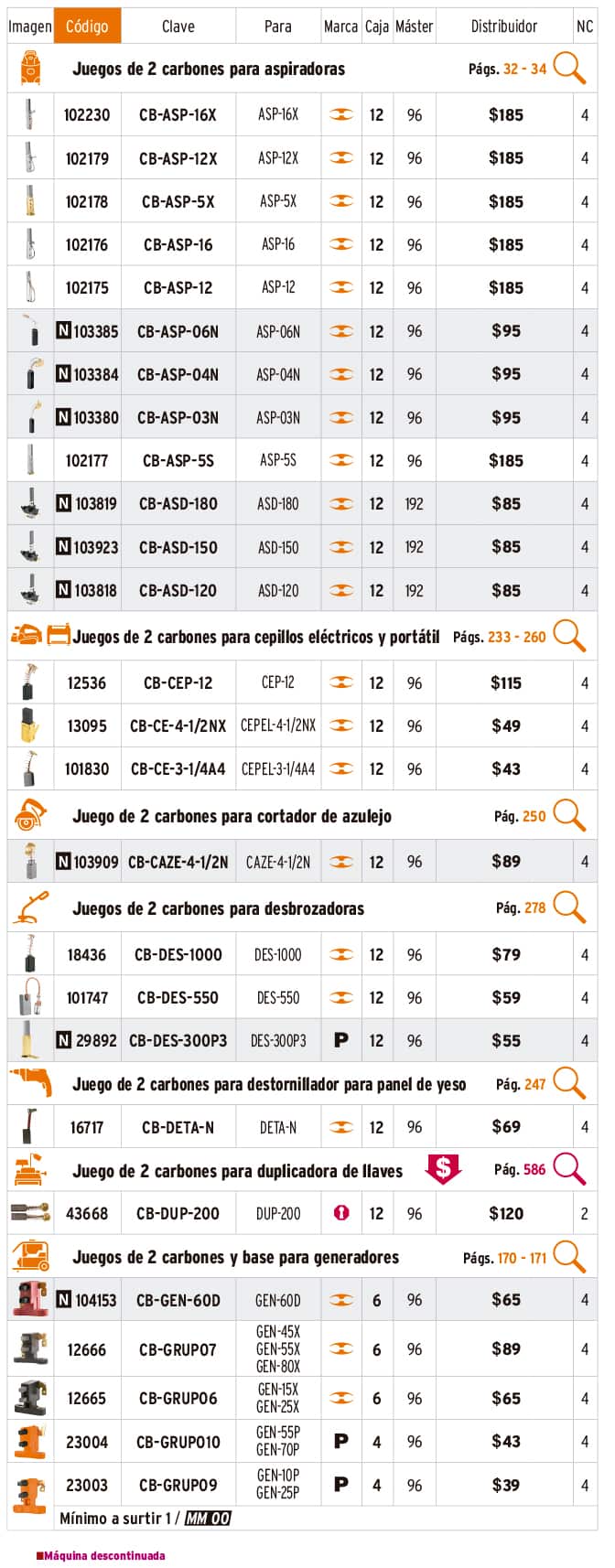Click the N badge beside code 103385

pyautogui.click(x=63, y=330)
